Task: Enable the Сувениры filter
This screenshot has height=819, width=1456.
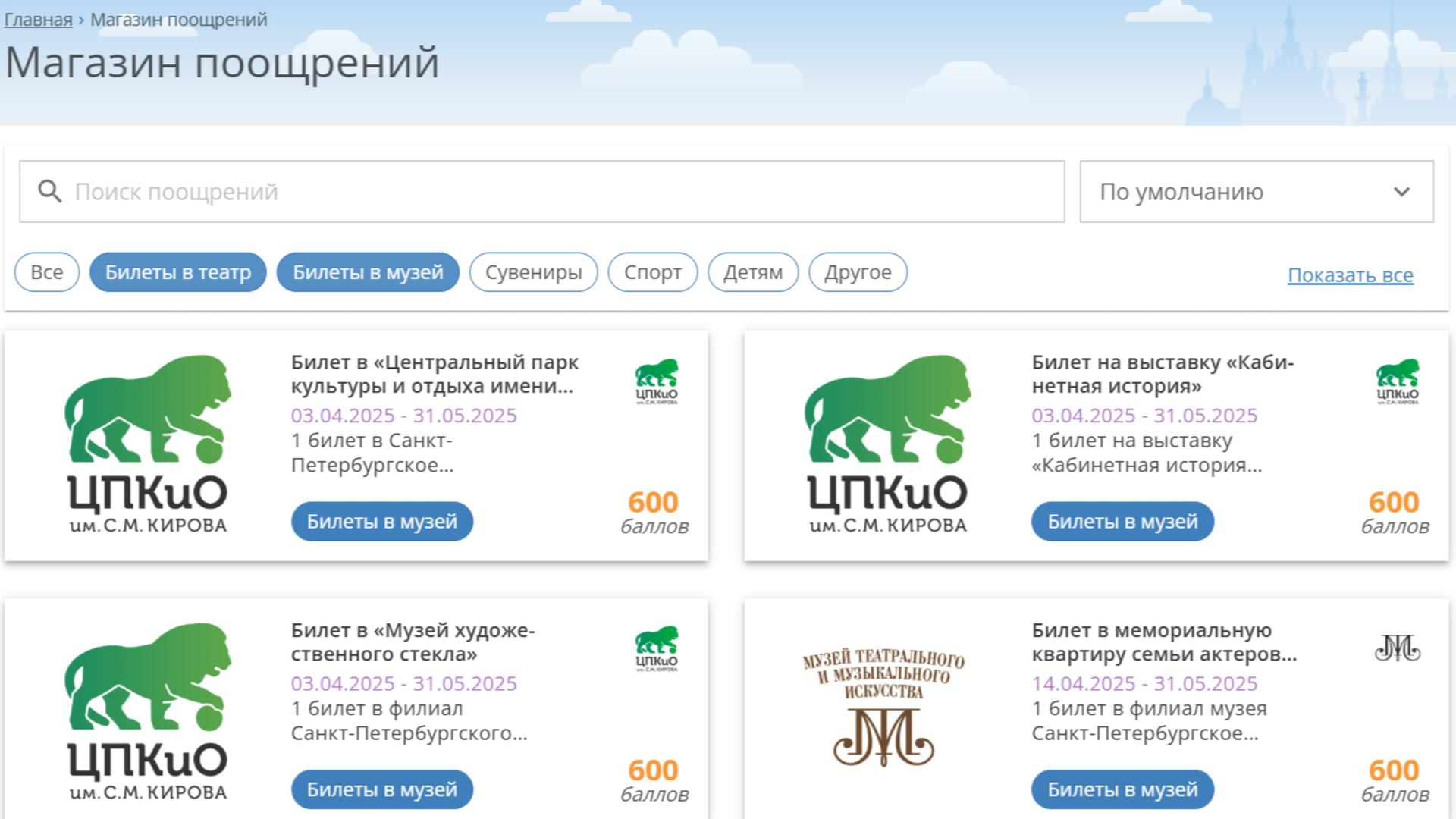Action: pos(532,272)
